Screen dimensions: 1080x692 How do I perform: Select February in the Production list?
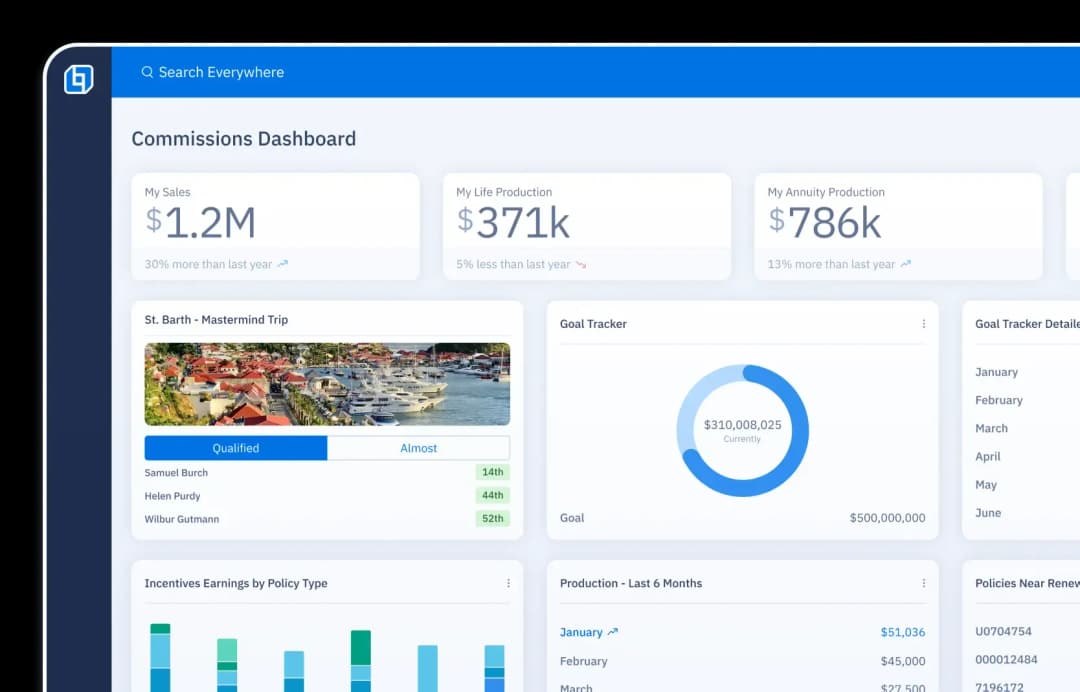tap(583, 661)
